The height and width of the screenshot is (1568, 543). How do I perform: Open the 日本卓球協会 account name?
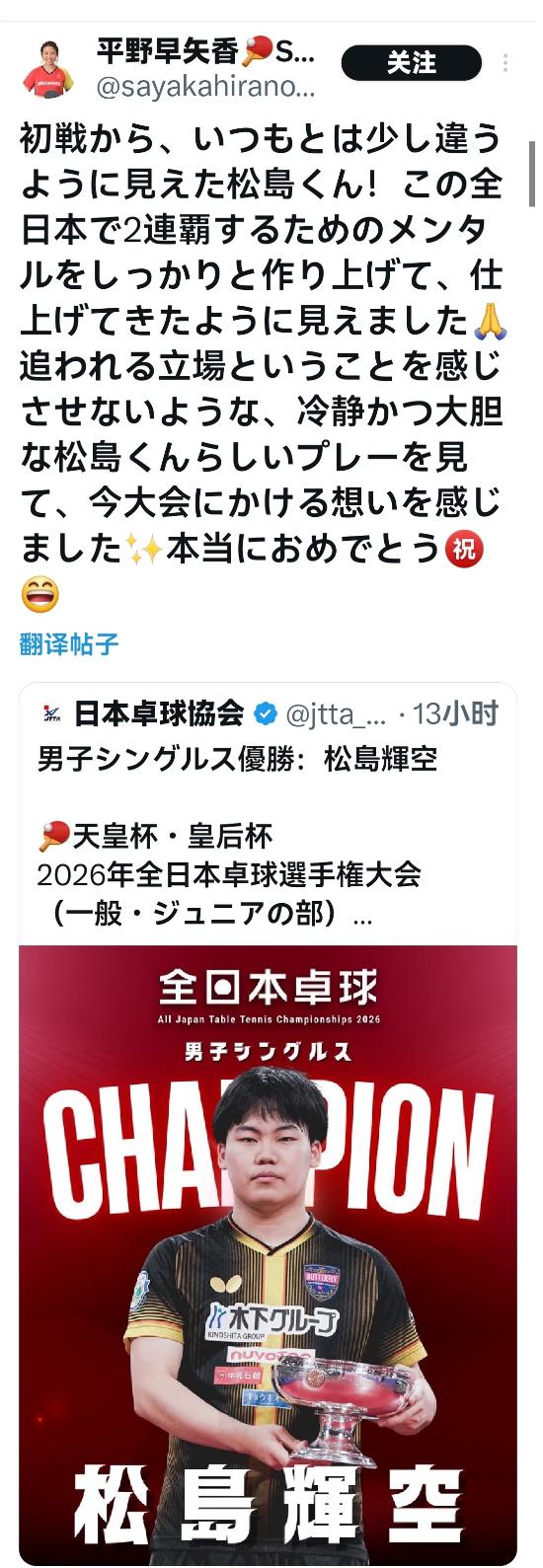coord(159,713)
